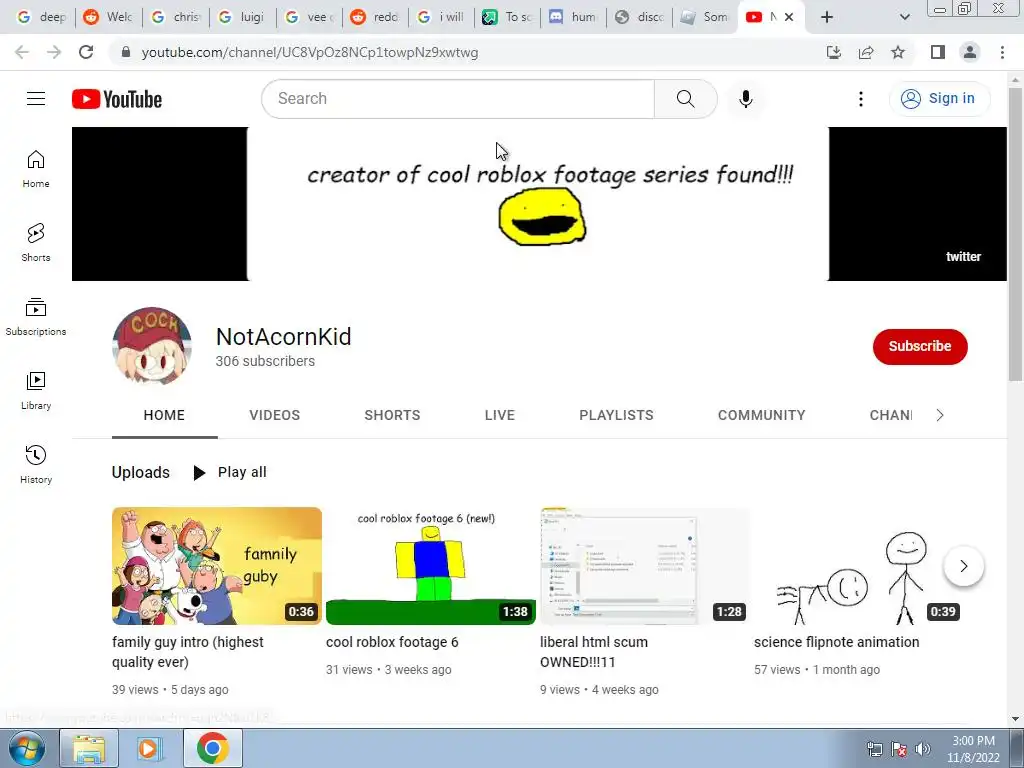1024x768 pixels.
Task: Click cool roblox footage 6 thumbnail
Action: [x=430, y=566]
